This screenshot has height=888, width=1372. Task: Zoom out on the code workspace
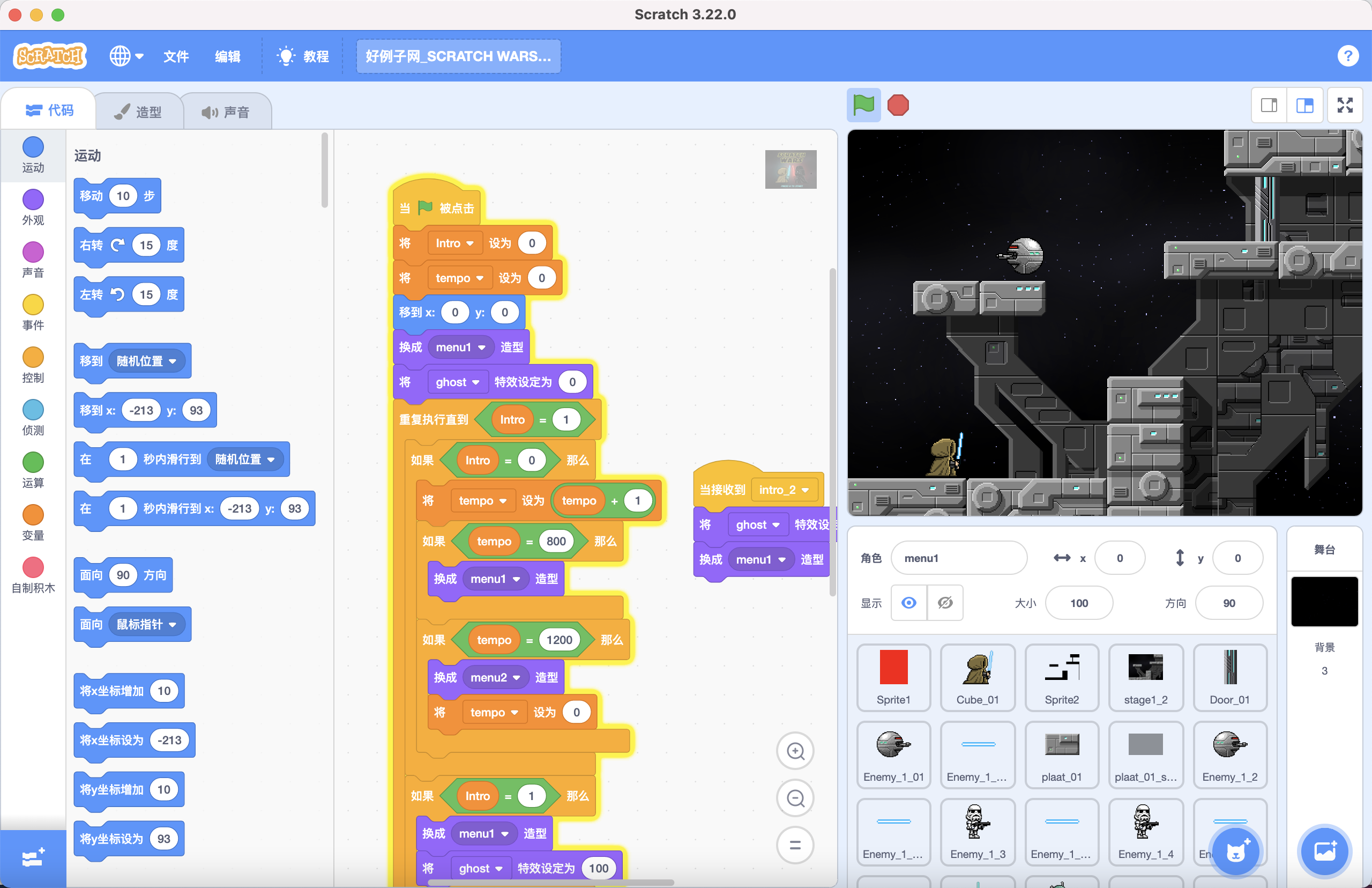tap(795, 798)
